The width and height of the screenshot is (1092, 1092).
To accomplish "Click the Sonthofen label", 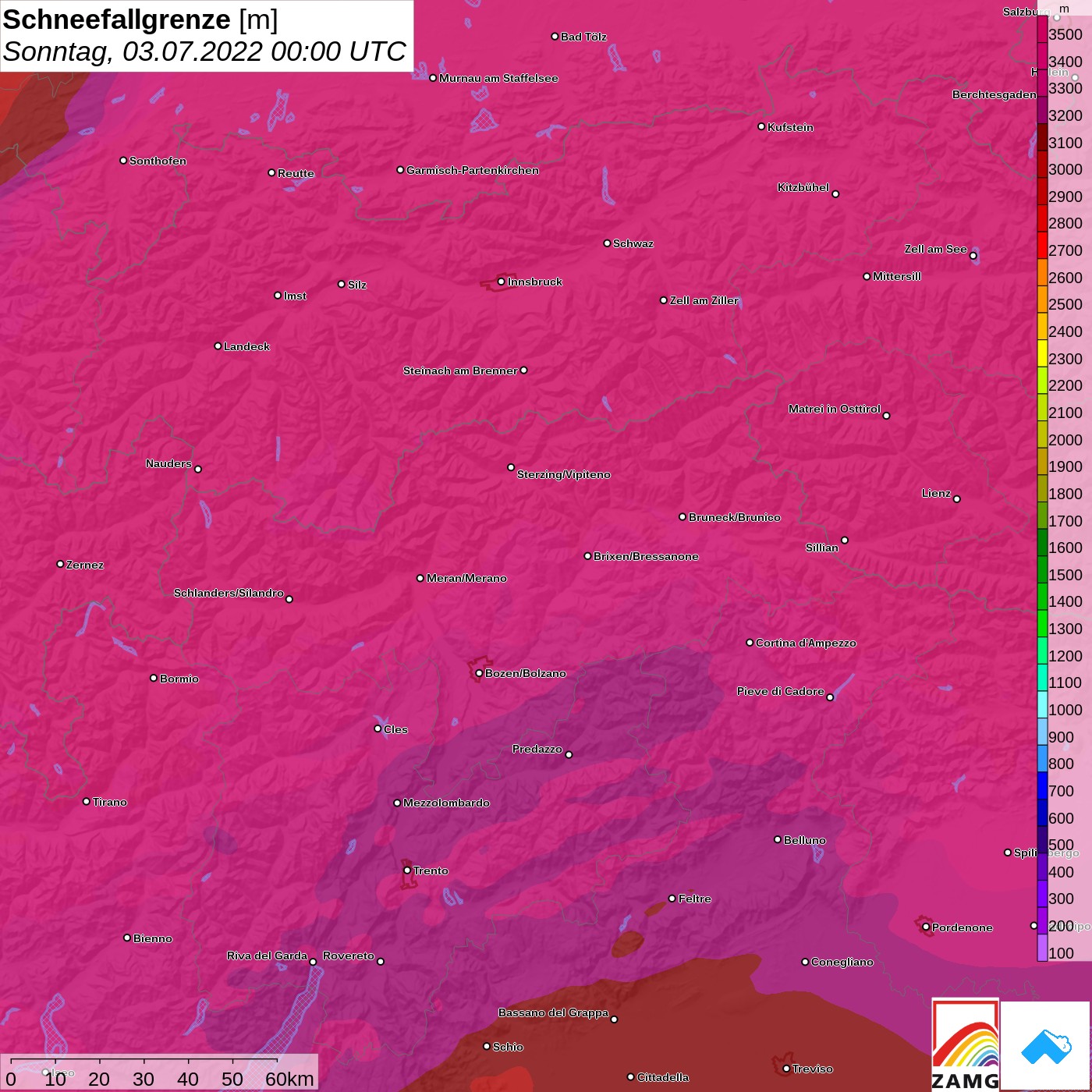I will coord(158,161).
